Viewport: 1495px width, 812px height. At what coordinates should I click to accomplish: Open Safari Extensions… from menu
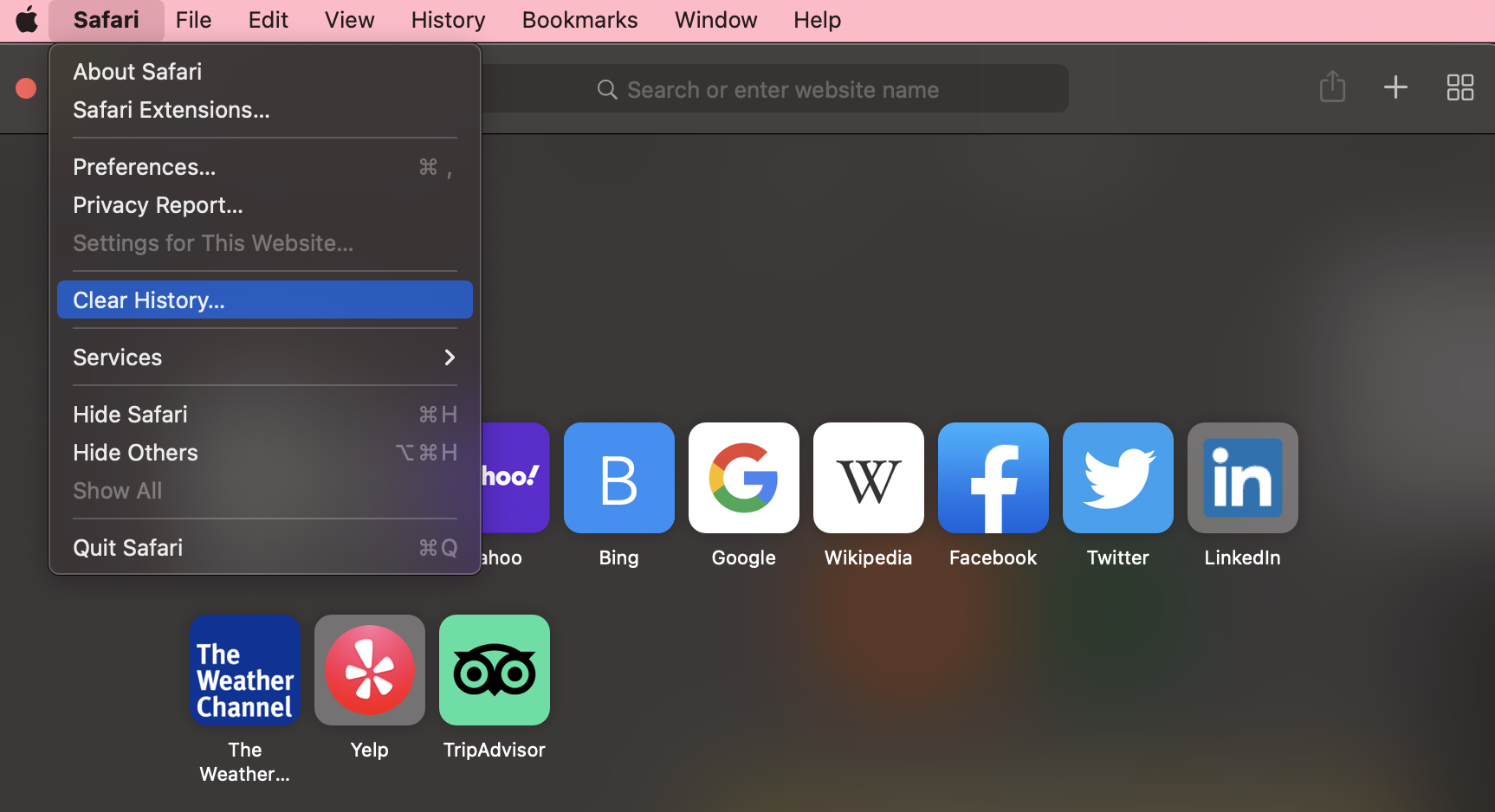265,110
